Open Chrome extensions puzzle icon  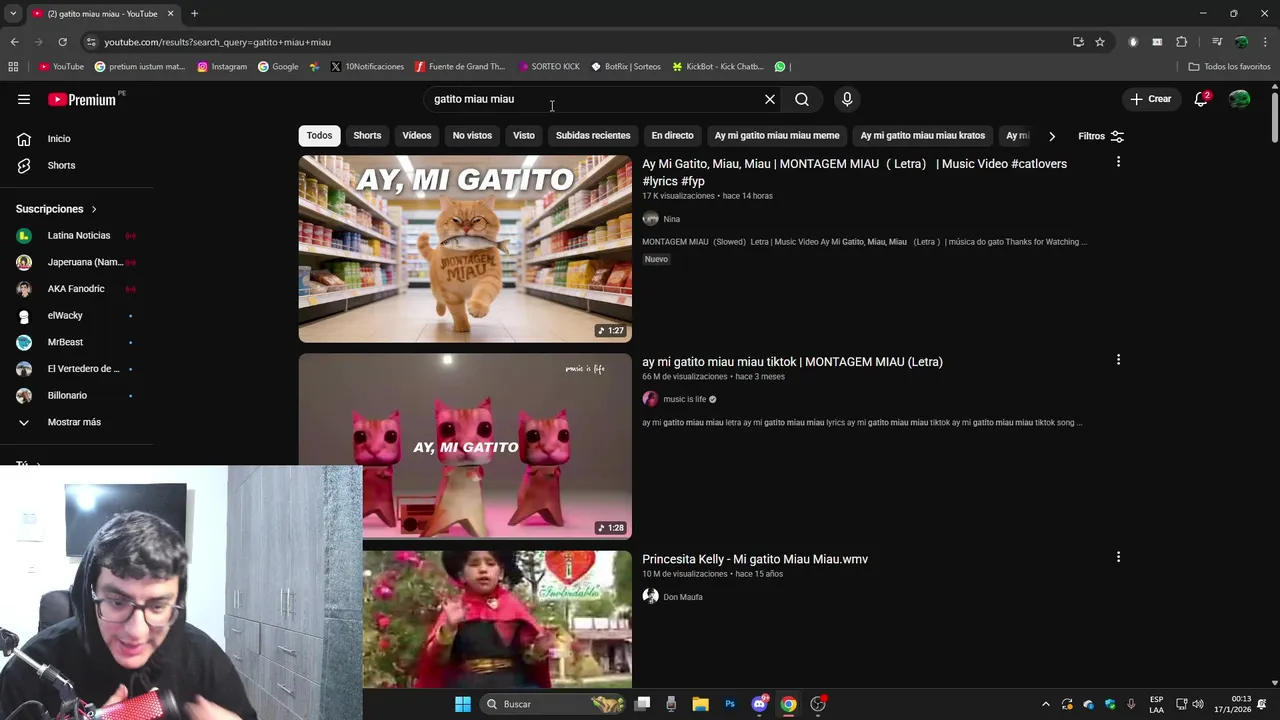point(1181,42)
